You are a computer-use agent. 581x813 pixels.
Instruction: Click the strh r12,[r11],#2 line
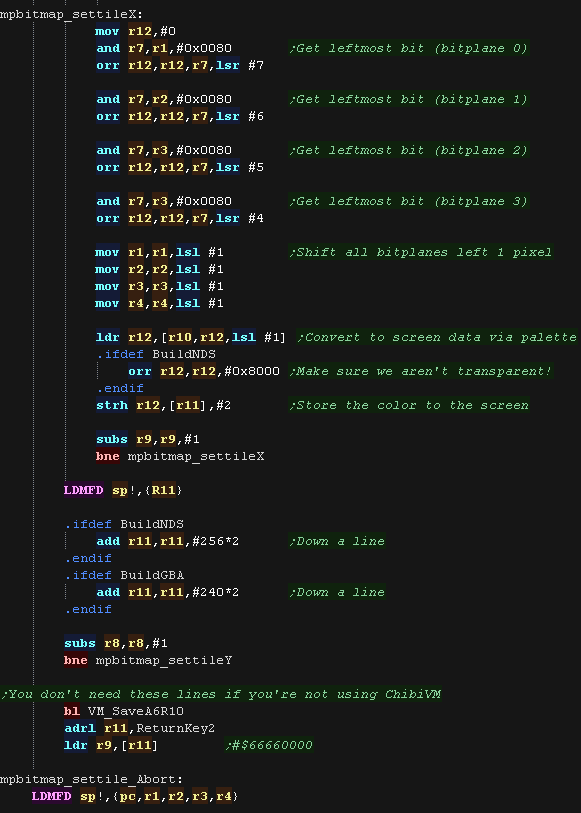(x=163, y=405)
